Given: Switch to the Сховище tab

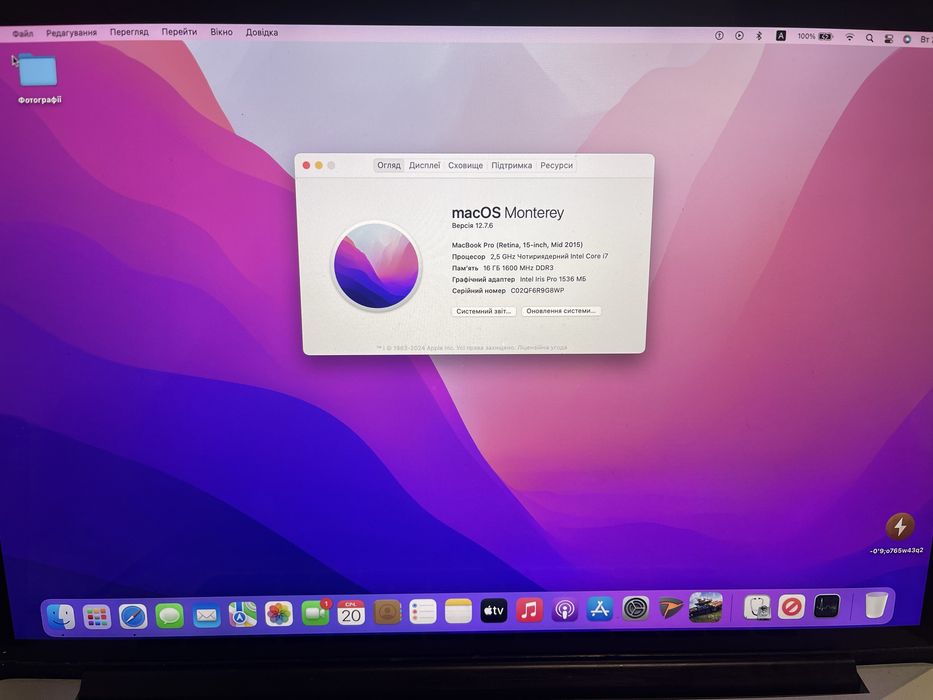Looking at the screenshot, I should click(465, 165).
